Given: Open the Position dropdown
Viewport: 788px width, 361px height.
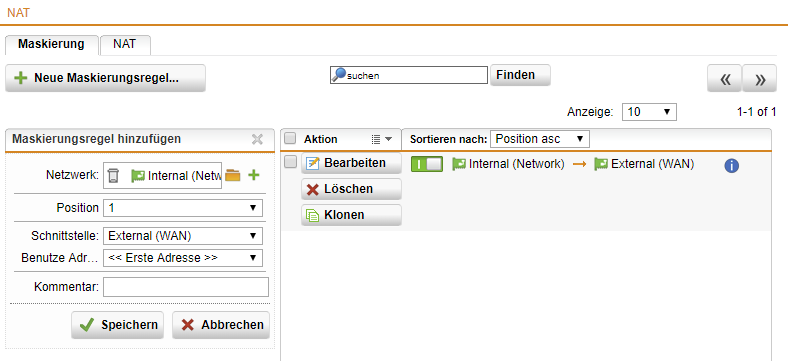Looking at the screenshot, I should 183,208.
